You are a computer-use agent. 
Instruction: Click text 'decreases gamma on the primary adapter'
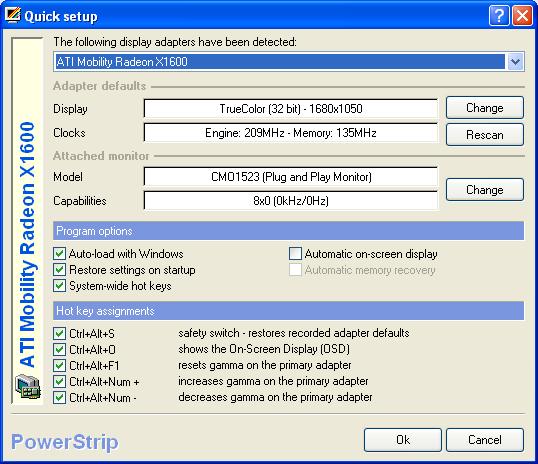[x=275, y=397]
